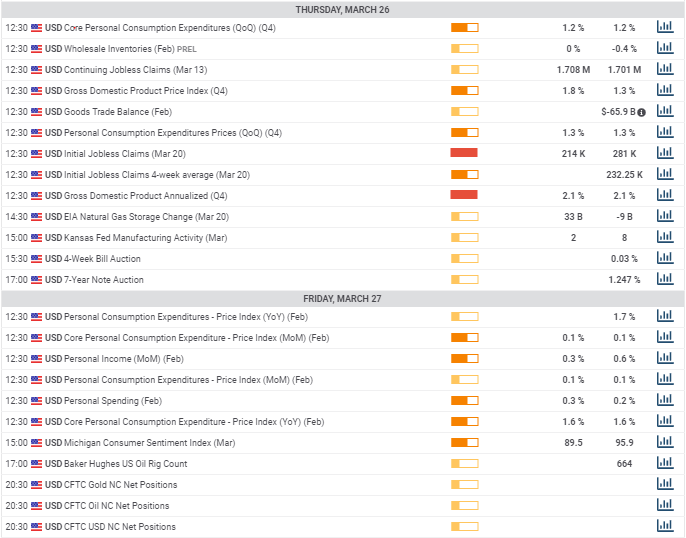View chart for Personal Income (MoM)
This screenshot has height=538, width=686.
point(664,358)
